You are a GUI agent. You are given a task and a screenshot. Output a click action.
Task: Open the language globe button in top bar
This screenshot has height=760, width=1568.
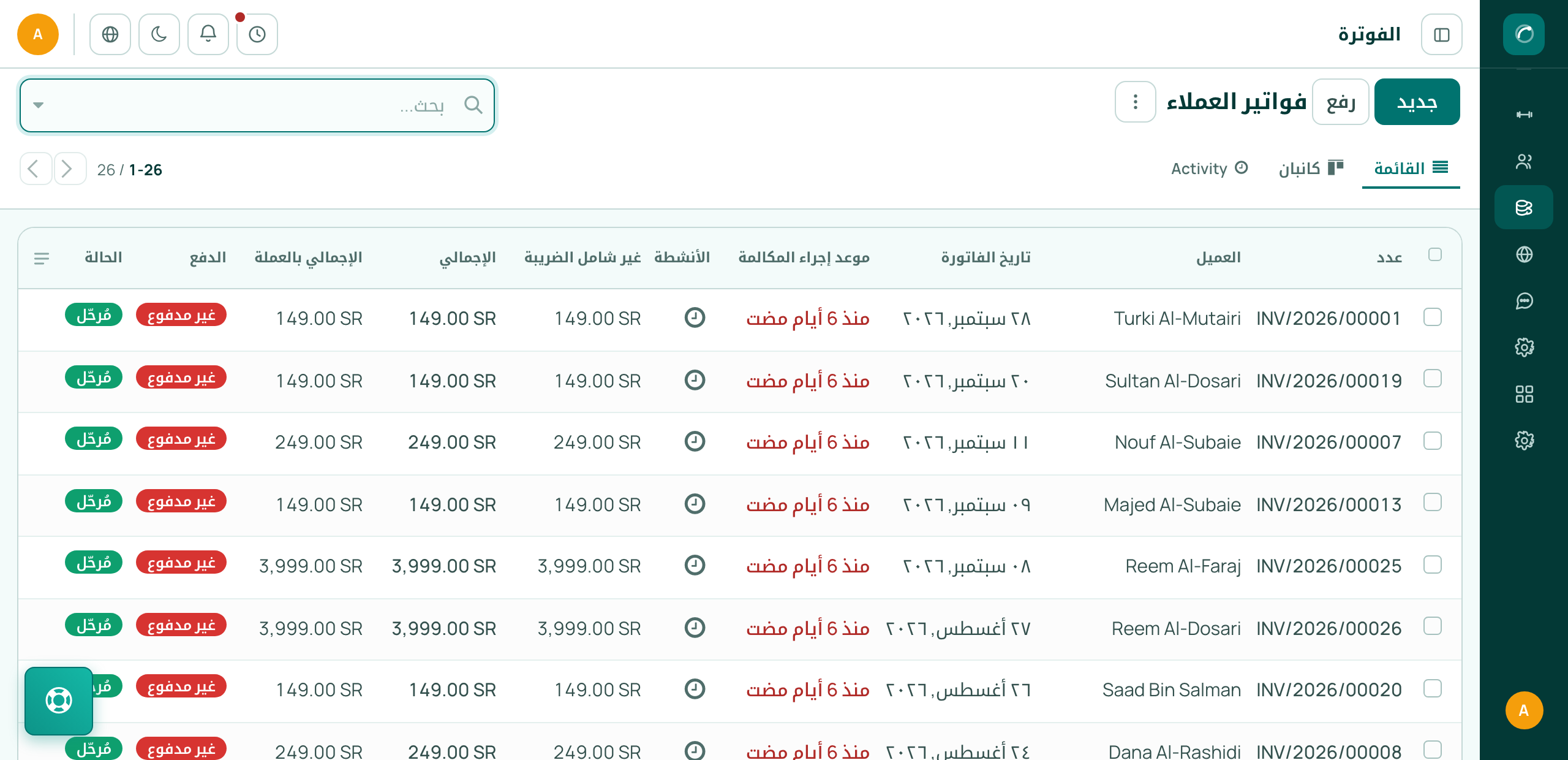[x=110, y=34]
